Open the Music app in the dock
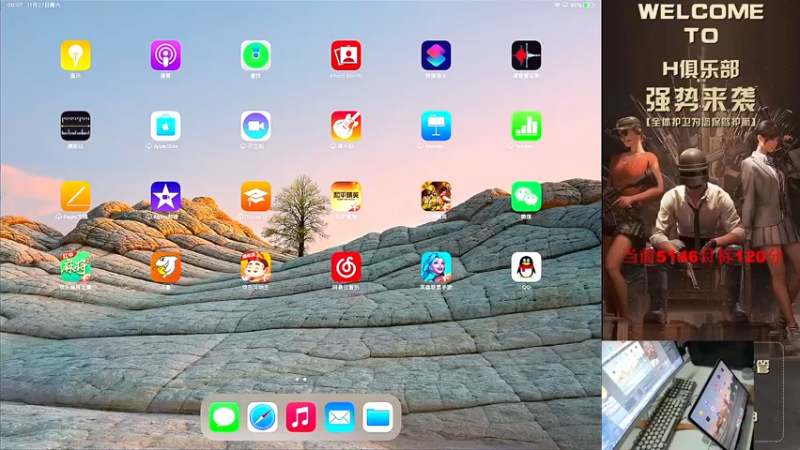 (x=301, y=417)
